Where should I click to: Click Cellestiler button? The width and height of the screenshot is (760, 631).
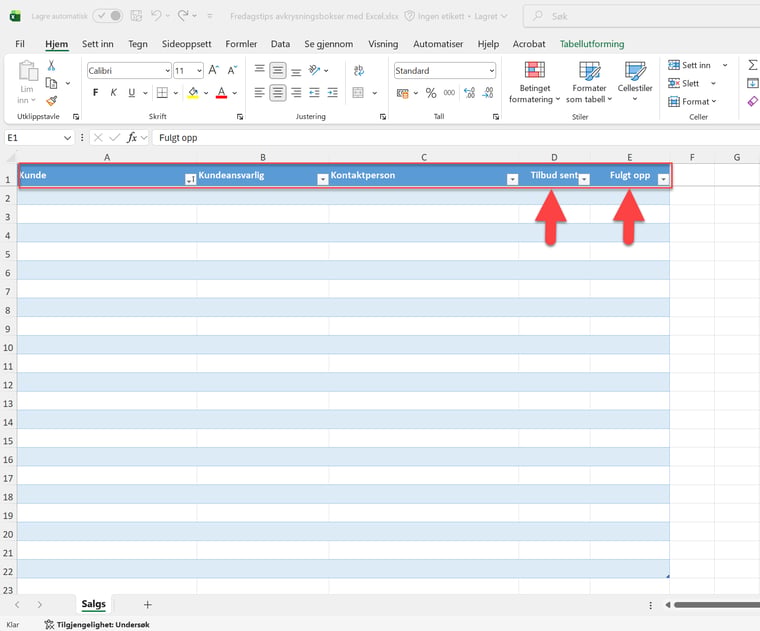pyautogui.click(x=635, y=82)
